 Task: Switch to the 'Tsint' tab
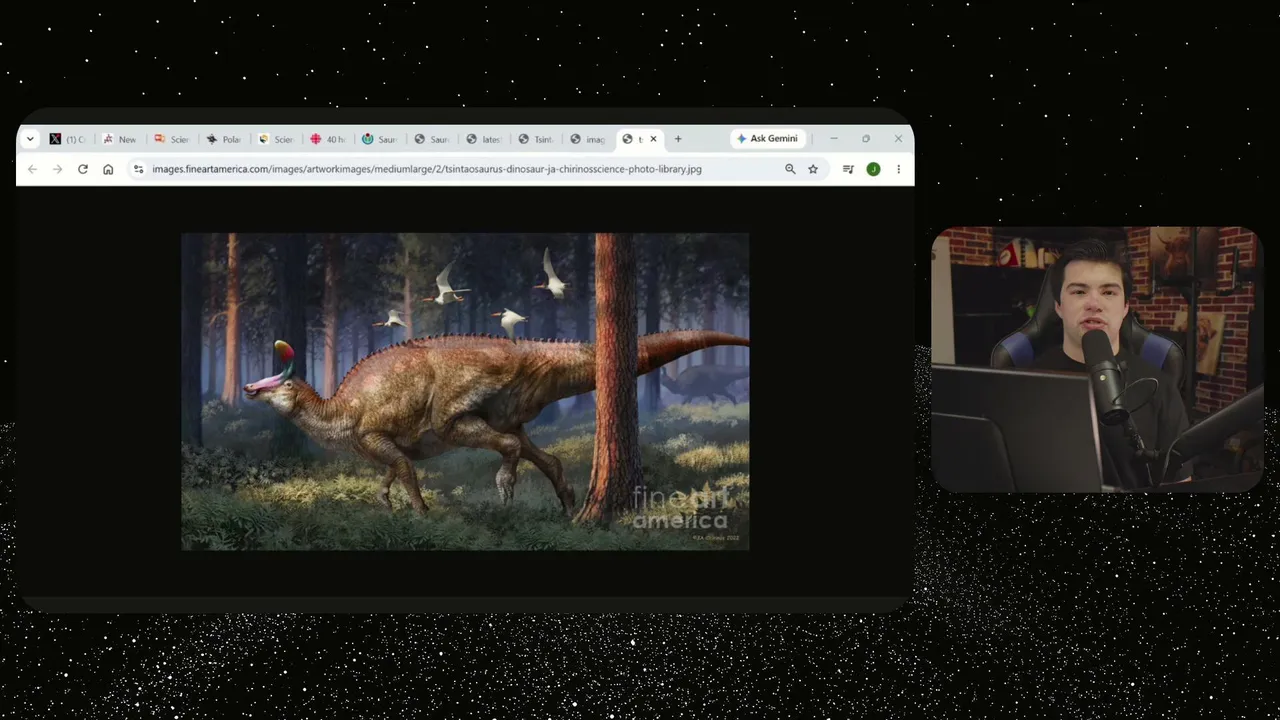click(x=536, y=139)
